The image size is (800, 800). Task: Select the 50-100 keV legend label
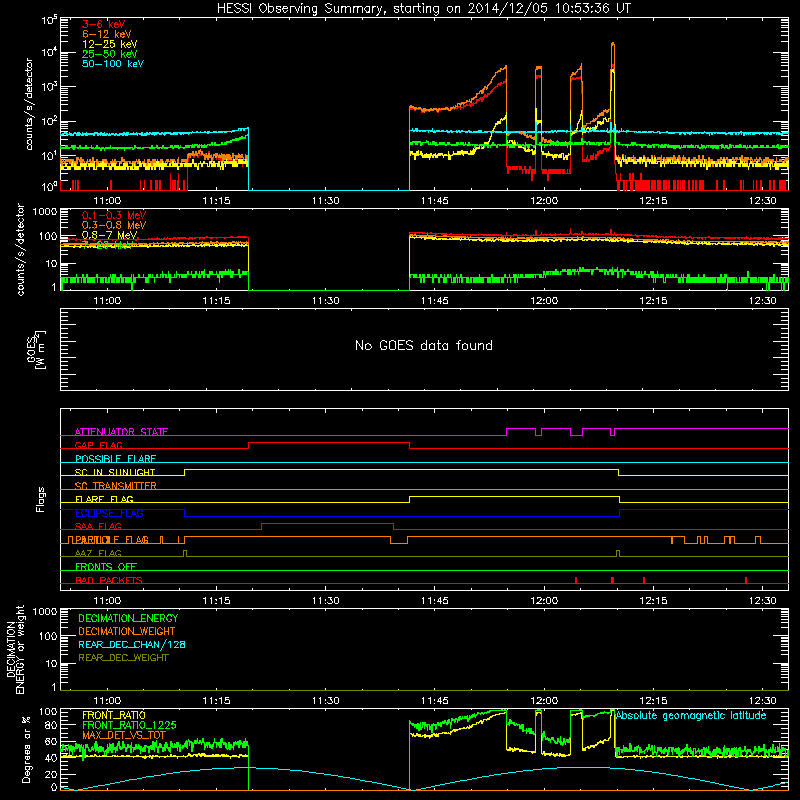113,64
